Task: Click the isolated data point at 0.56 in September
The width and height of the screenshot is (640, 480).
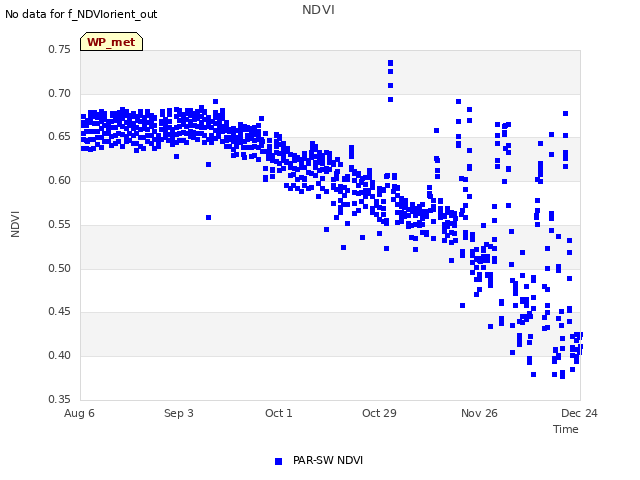Action: [209, 218]
